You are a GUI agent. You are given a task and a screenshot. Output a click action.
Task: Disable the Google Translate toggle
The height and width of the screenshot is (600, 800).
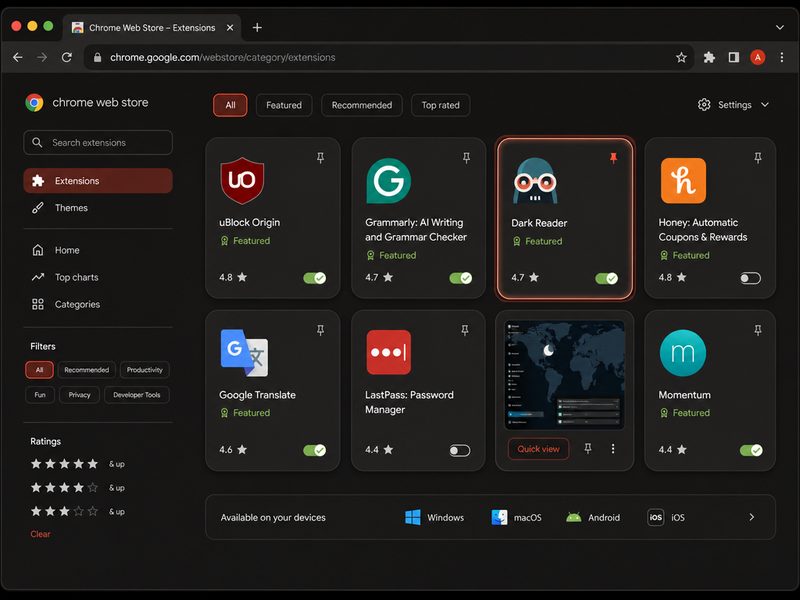(315, 450)
